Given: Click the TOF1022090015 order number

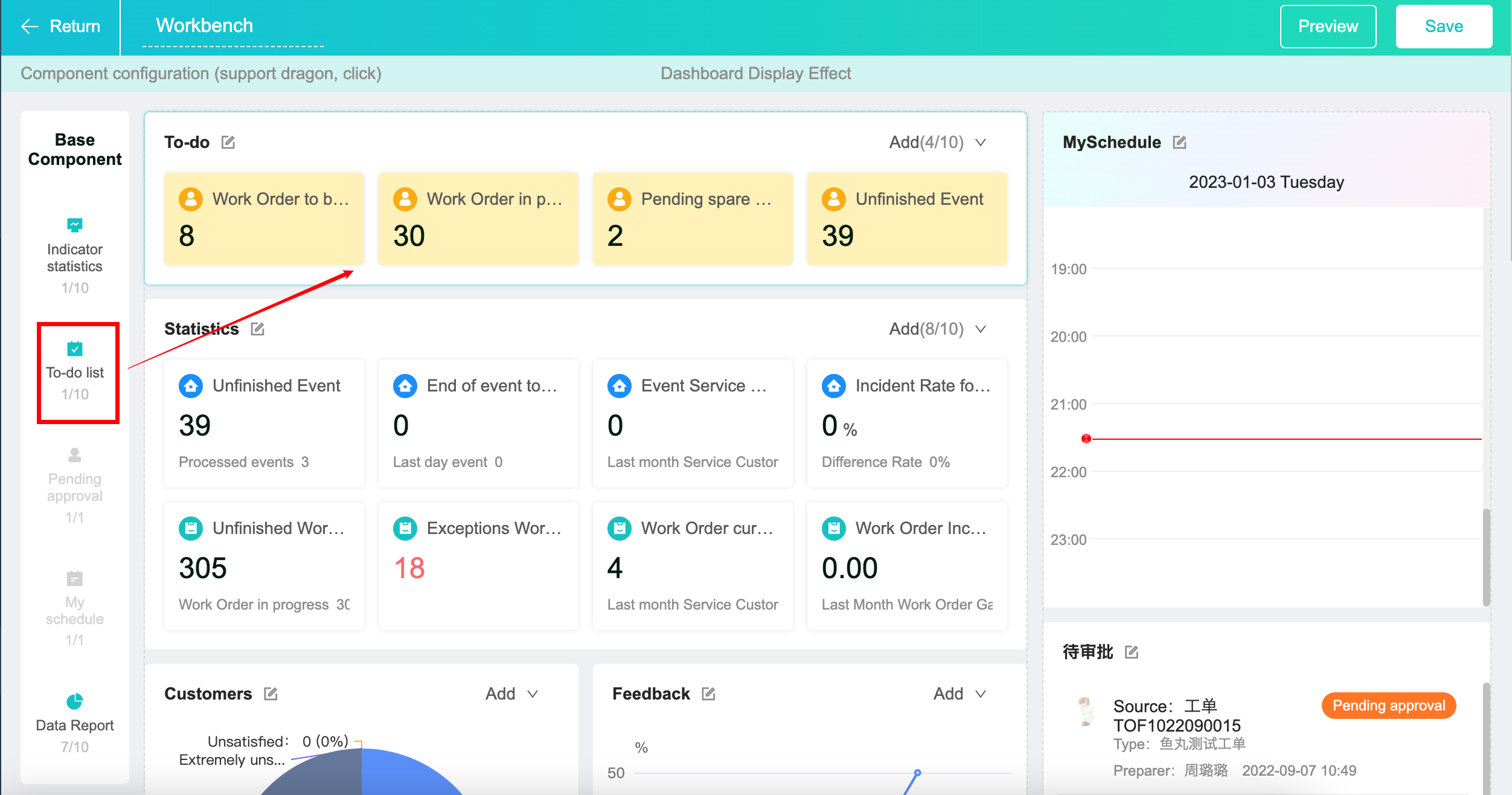Looking at the screenshot, I should [x=1177, y=726].
